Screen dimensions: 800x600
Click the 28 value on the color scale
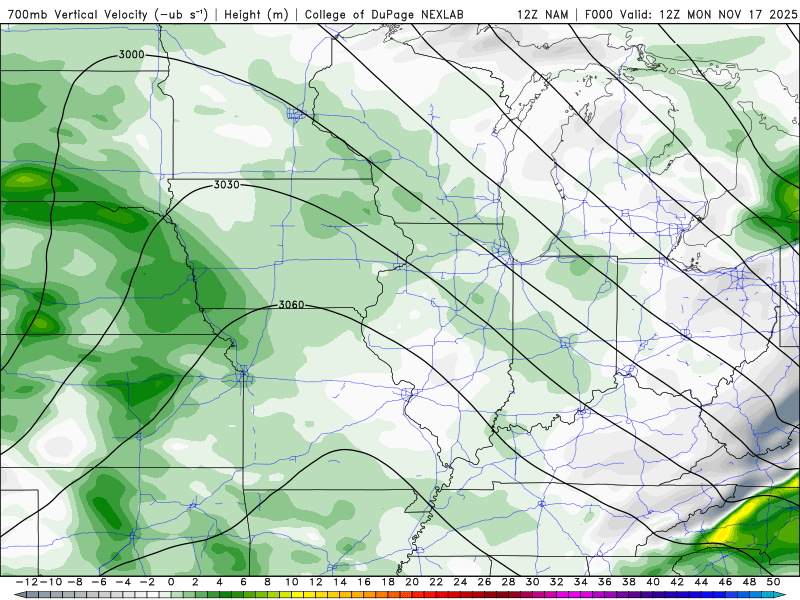[x=508, y=582]
